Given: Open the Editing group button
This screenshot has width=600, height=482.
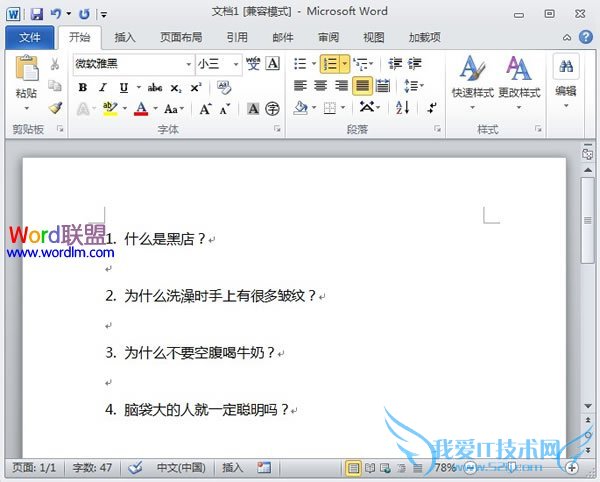Looking at the screenshot, I should coord(566,82).
